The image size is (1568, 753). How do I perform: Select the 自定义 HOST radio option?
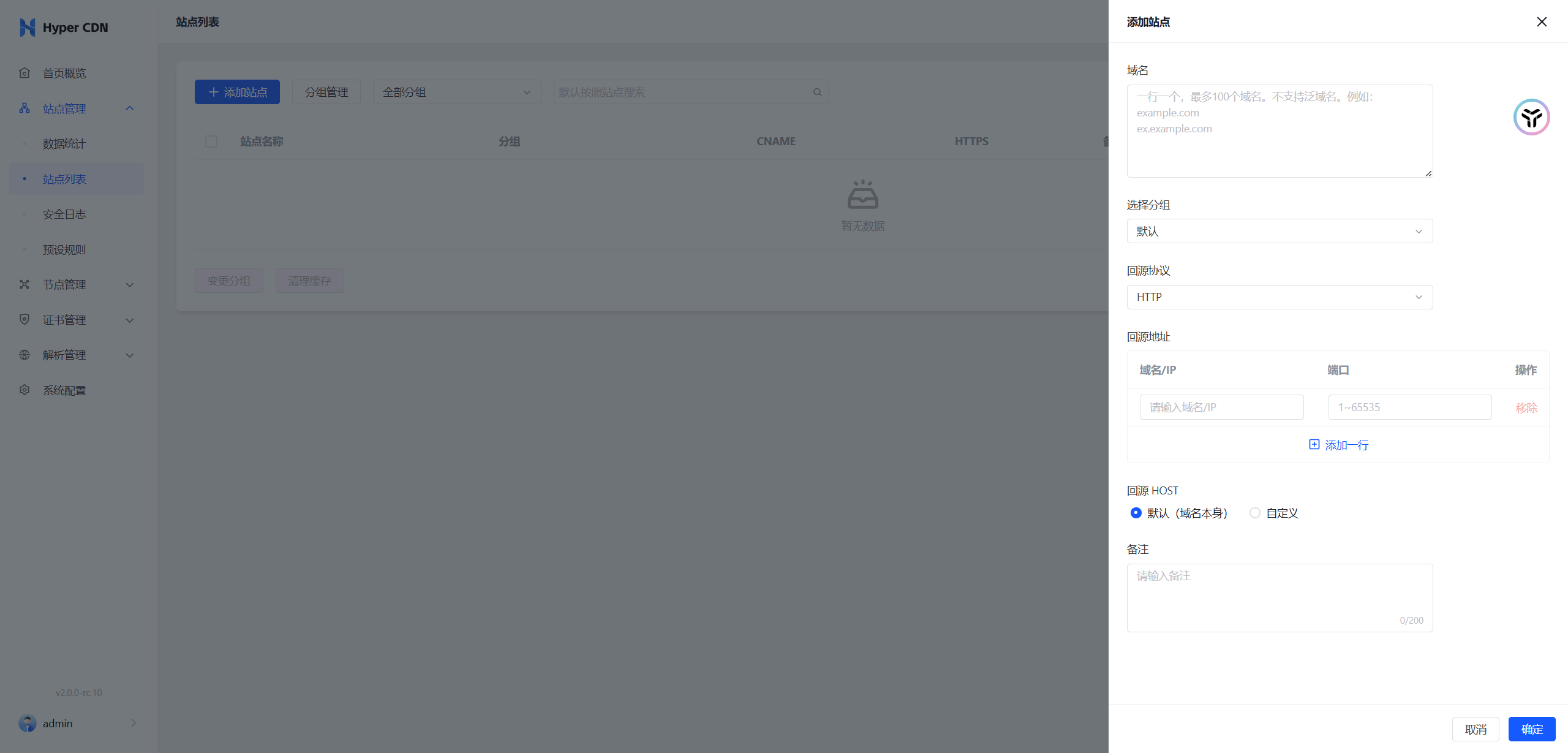click(x=1254, y=513)
